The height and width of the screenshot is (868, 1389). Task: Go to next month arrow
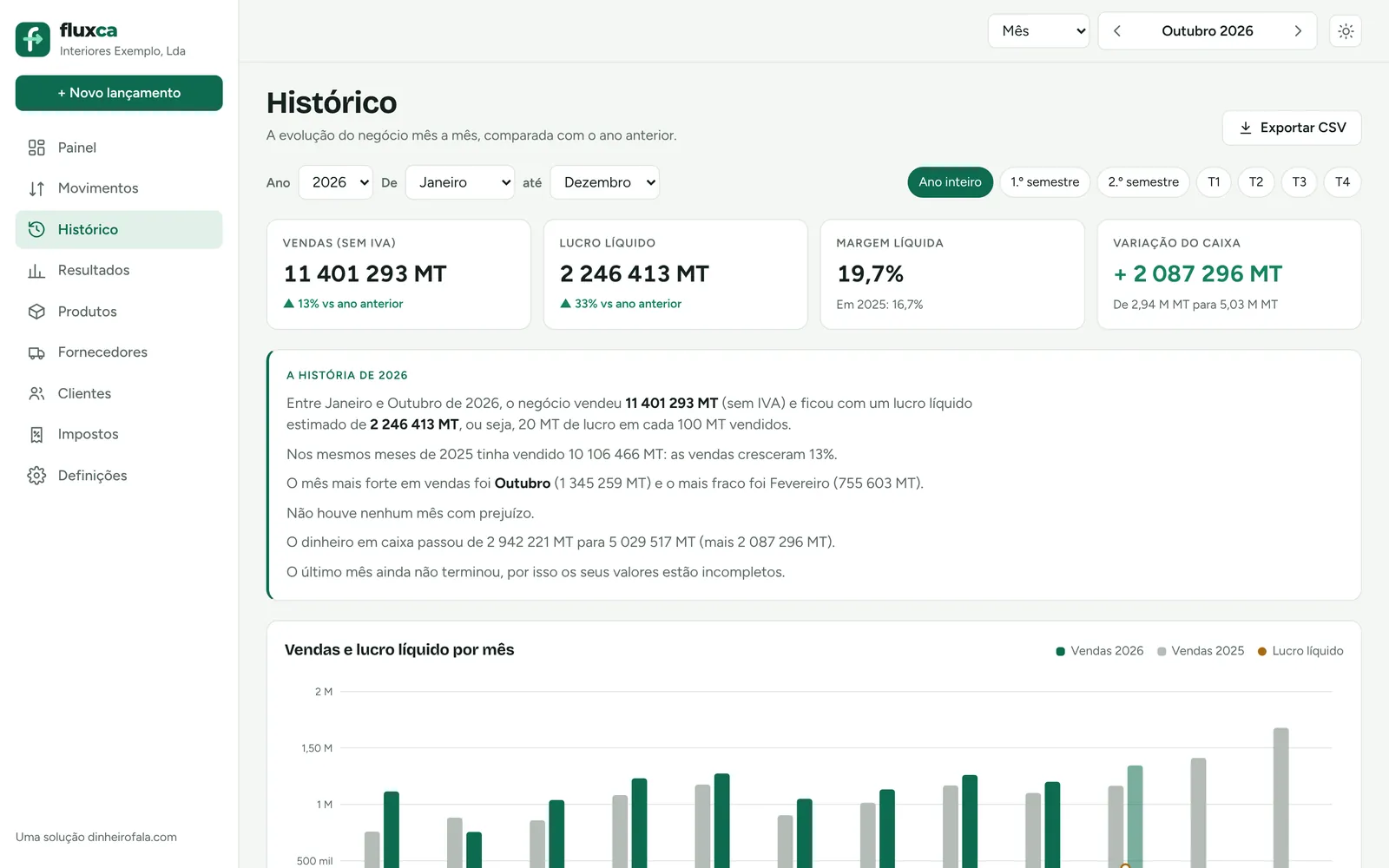(1298, 31)
